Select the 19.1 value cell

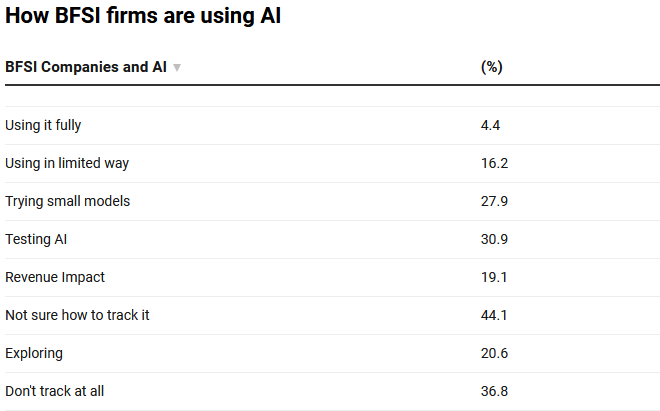pyautogui.click(x=494, y=277)
